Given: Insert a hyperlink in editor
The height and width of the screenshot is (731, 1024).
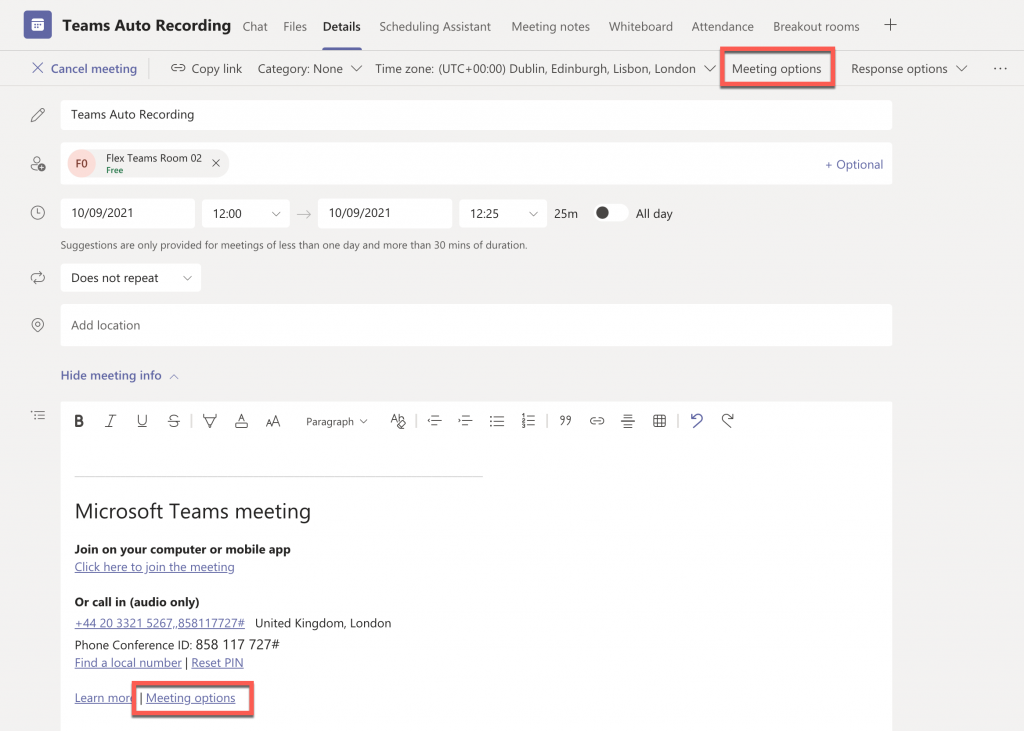Looking at the screenshot, I should [597, 421].
